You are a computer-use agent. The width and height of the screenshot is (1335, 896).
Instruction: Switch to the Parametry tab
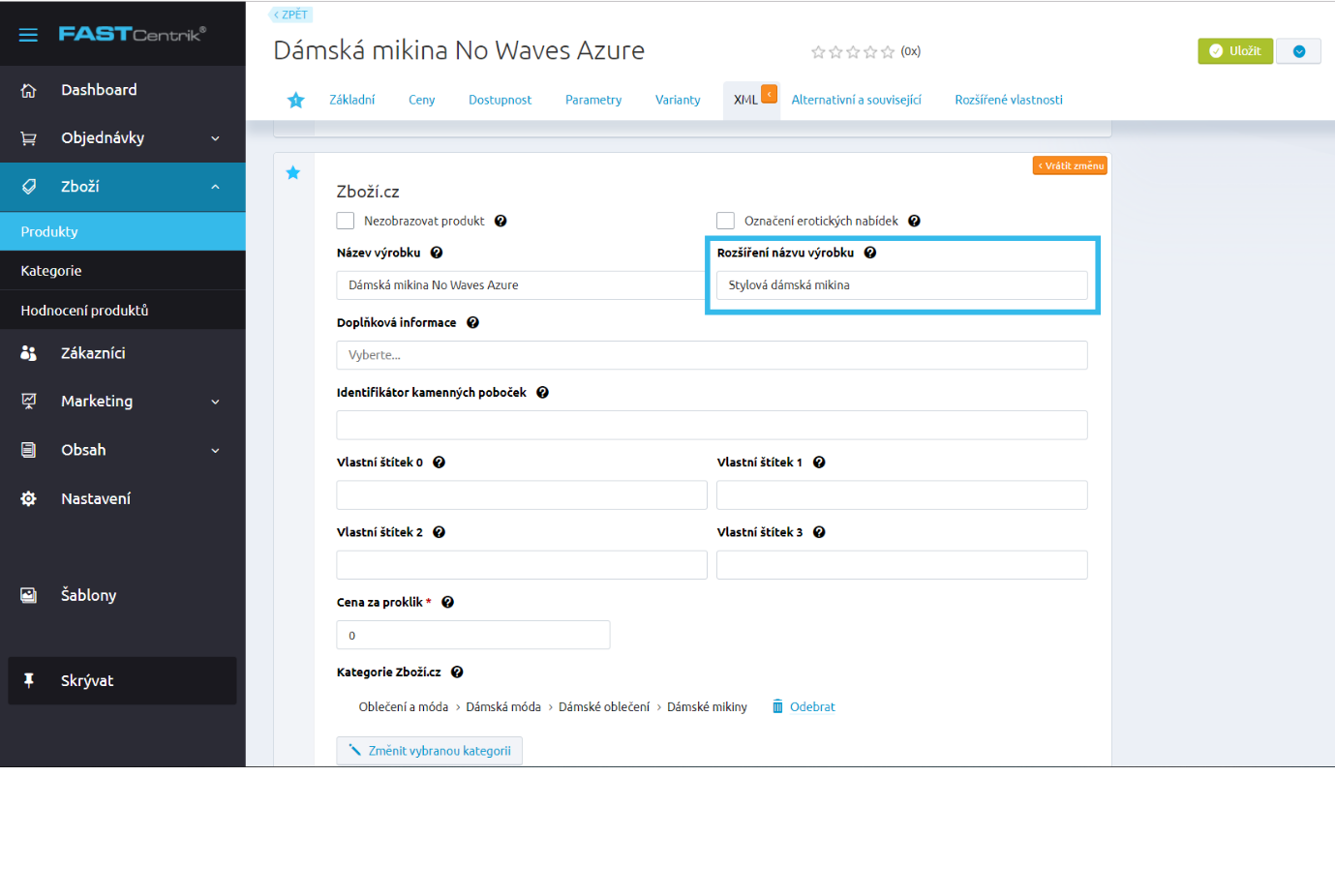(x=593, y=100)
